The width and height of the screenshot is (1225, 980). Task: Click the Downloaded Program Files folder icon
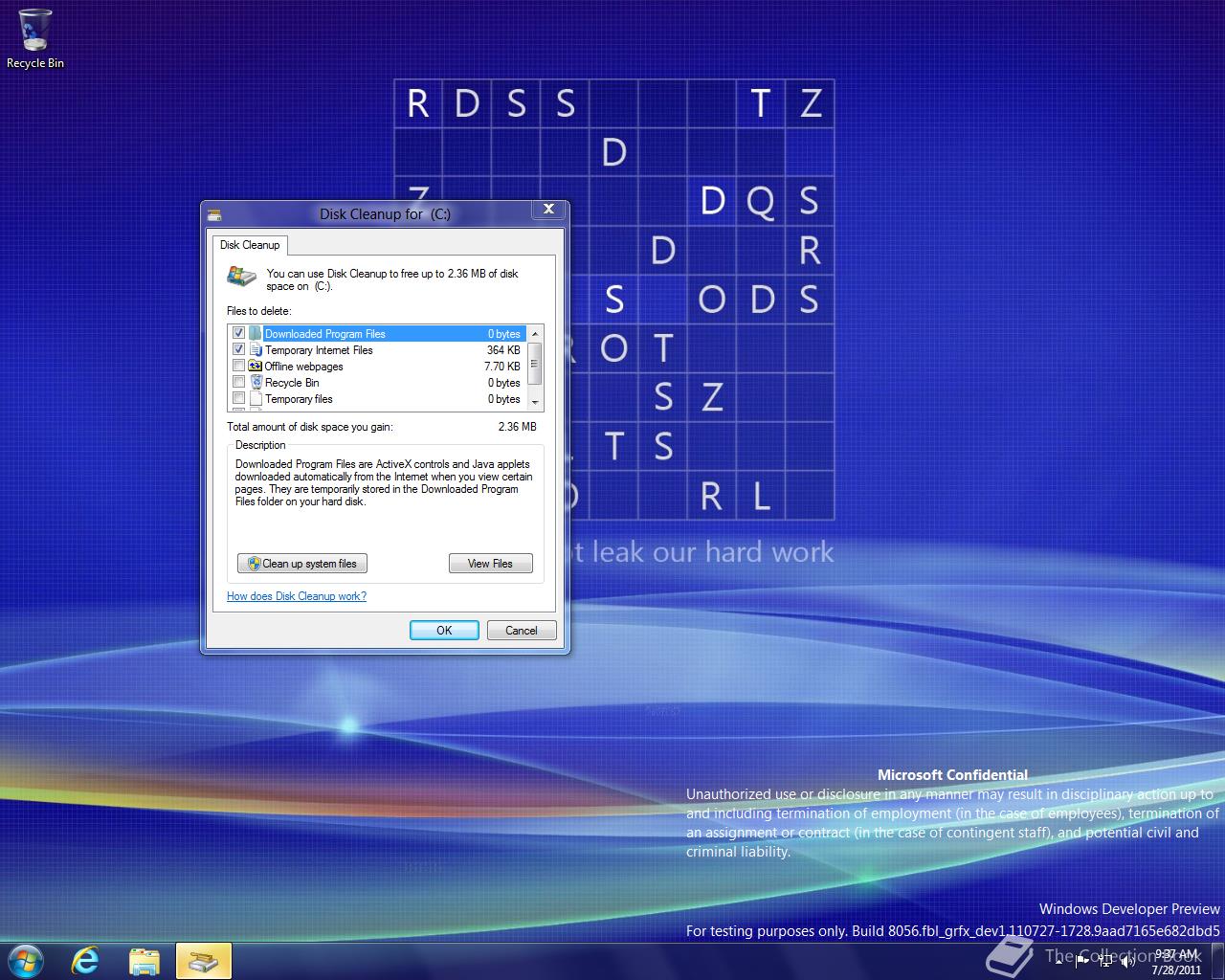[256, 333]
